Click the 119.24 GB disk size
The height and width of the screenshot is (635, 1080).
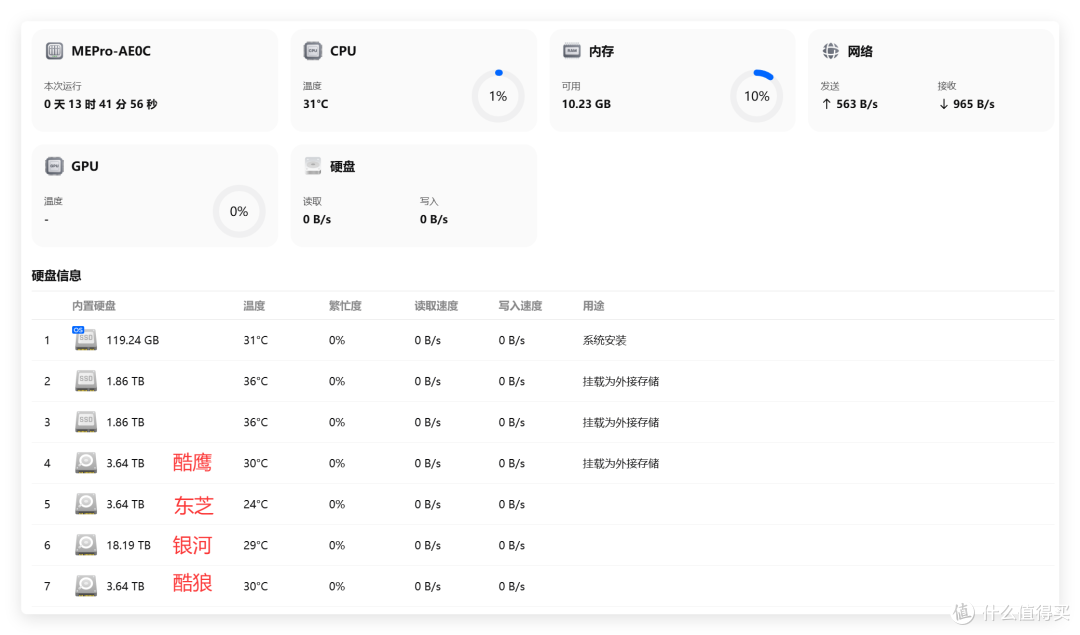pos(132,340)
